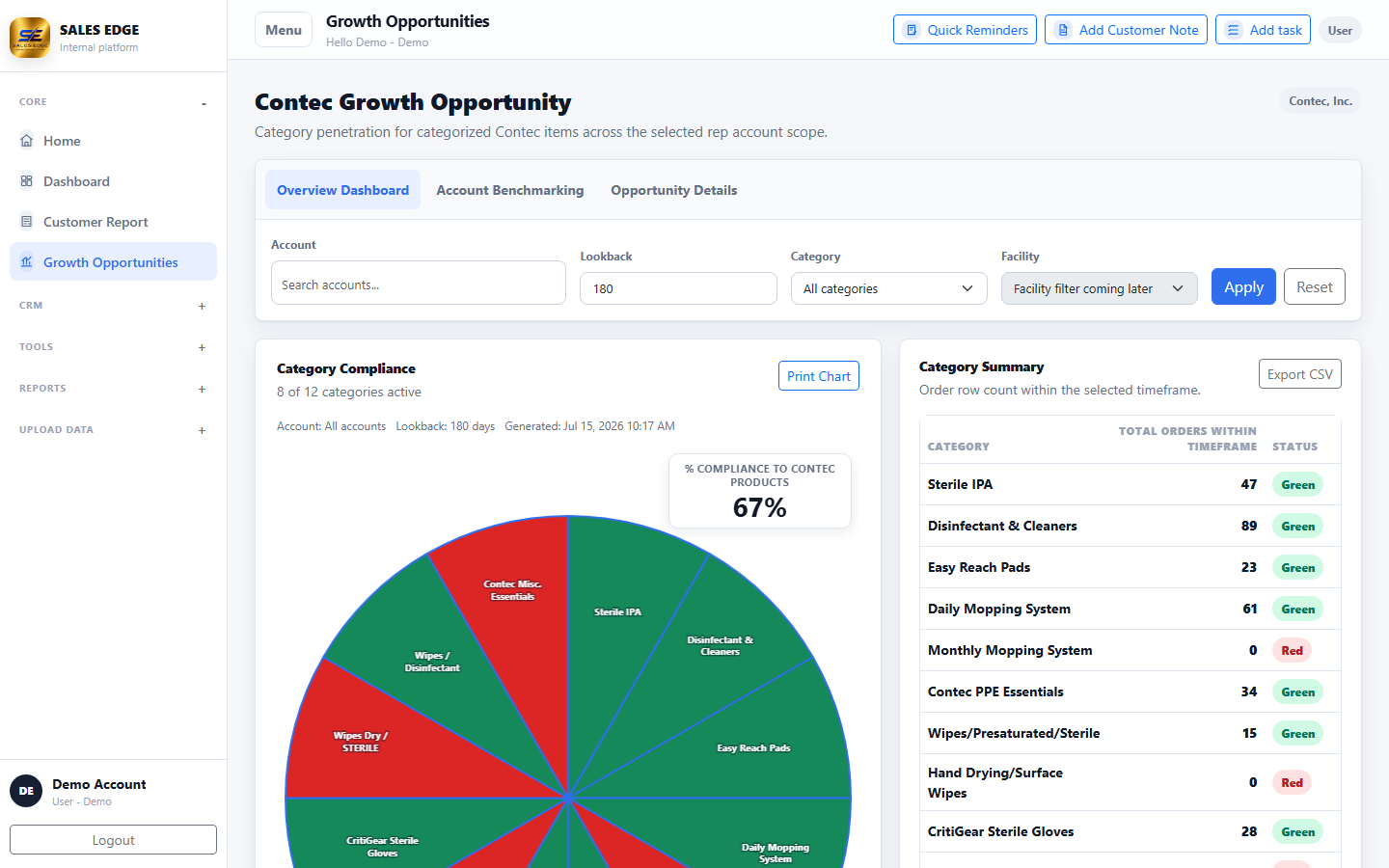This screenshot has width=1389, height=868.
Task: Click the Growth Opportunities chart icon
Action: (x=26, y=262)
